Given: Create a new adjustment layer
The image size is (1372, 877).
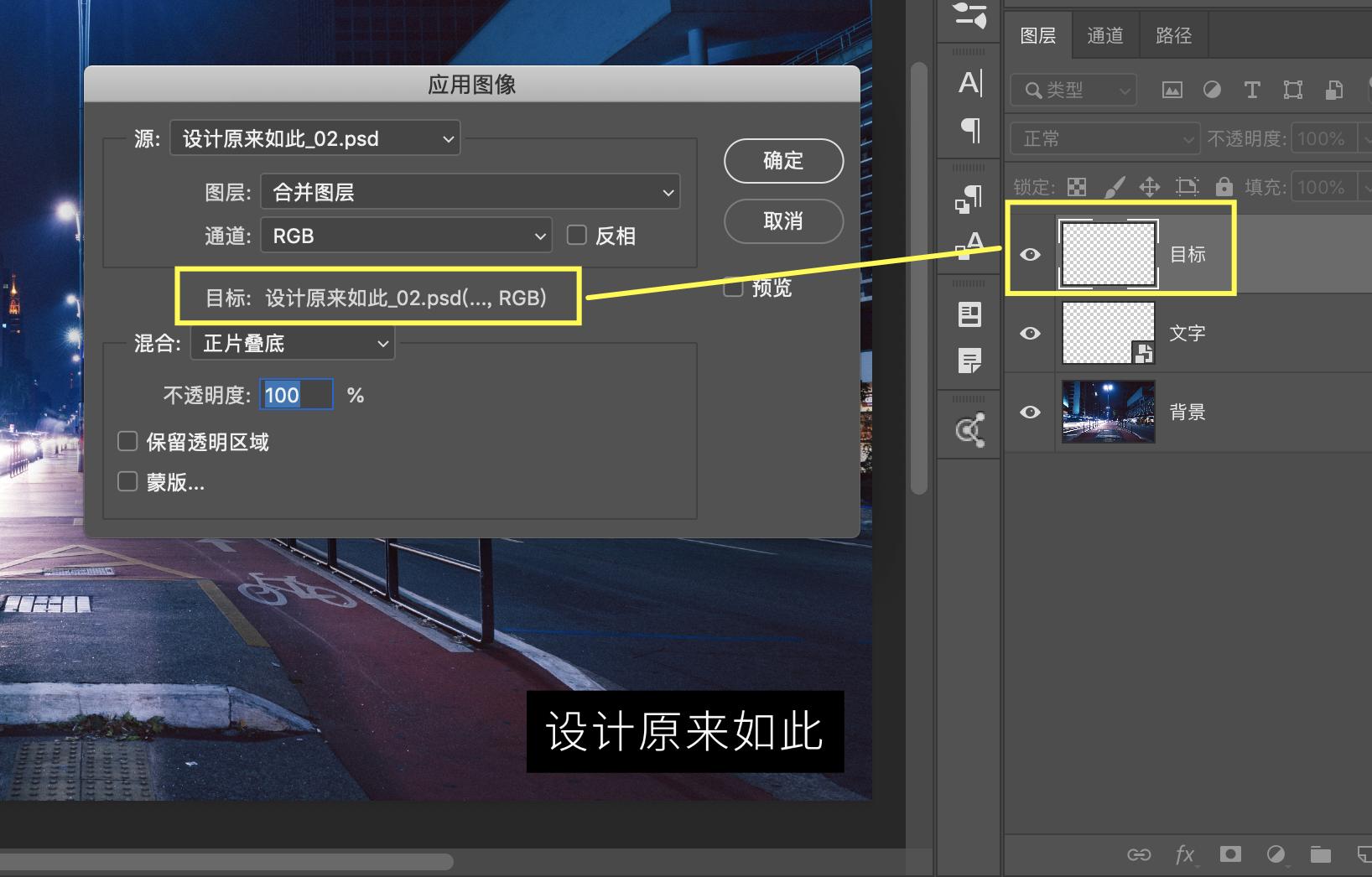Looking at the screenshot, I should (1276, 854).
